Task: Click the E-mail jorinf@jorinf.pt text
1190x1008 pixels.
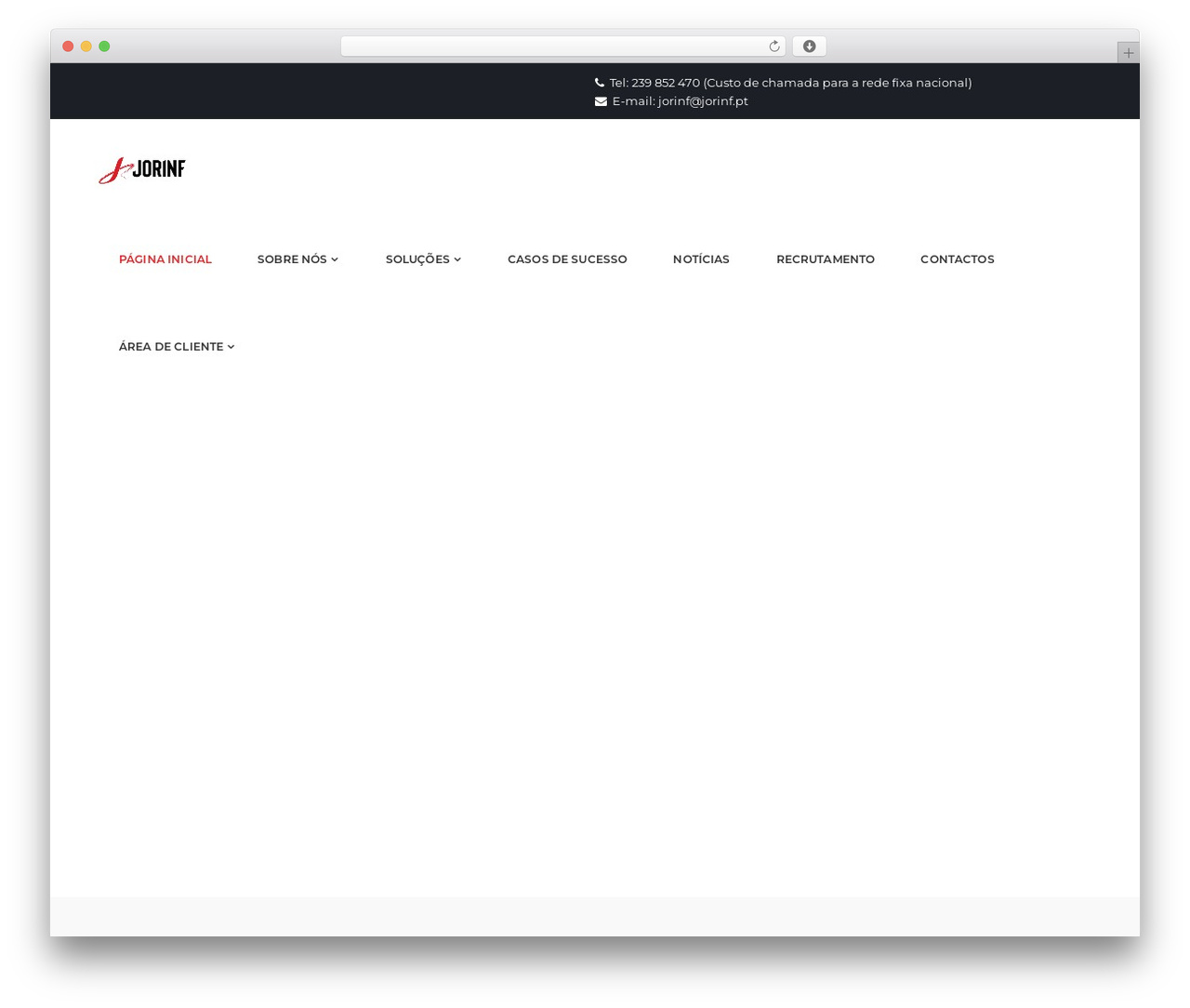Action: 680,101
